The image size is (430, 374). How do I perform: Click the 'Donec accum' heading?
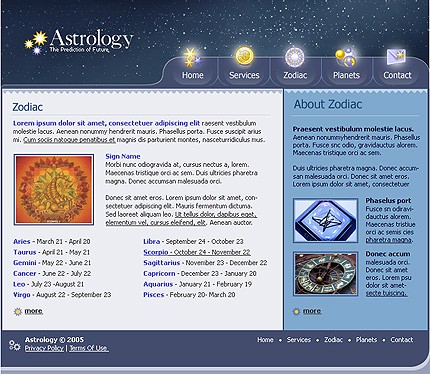pyautogui.click(x=388, y=254)
